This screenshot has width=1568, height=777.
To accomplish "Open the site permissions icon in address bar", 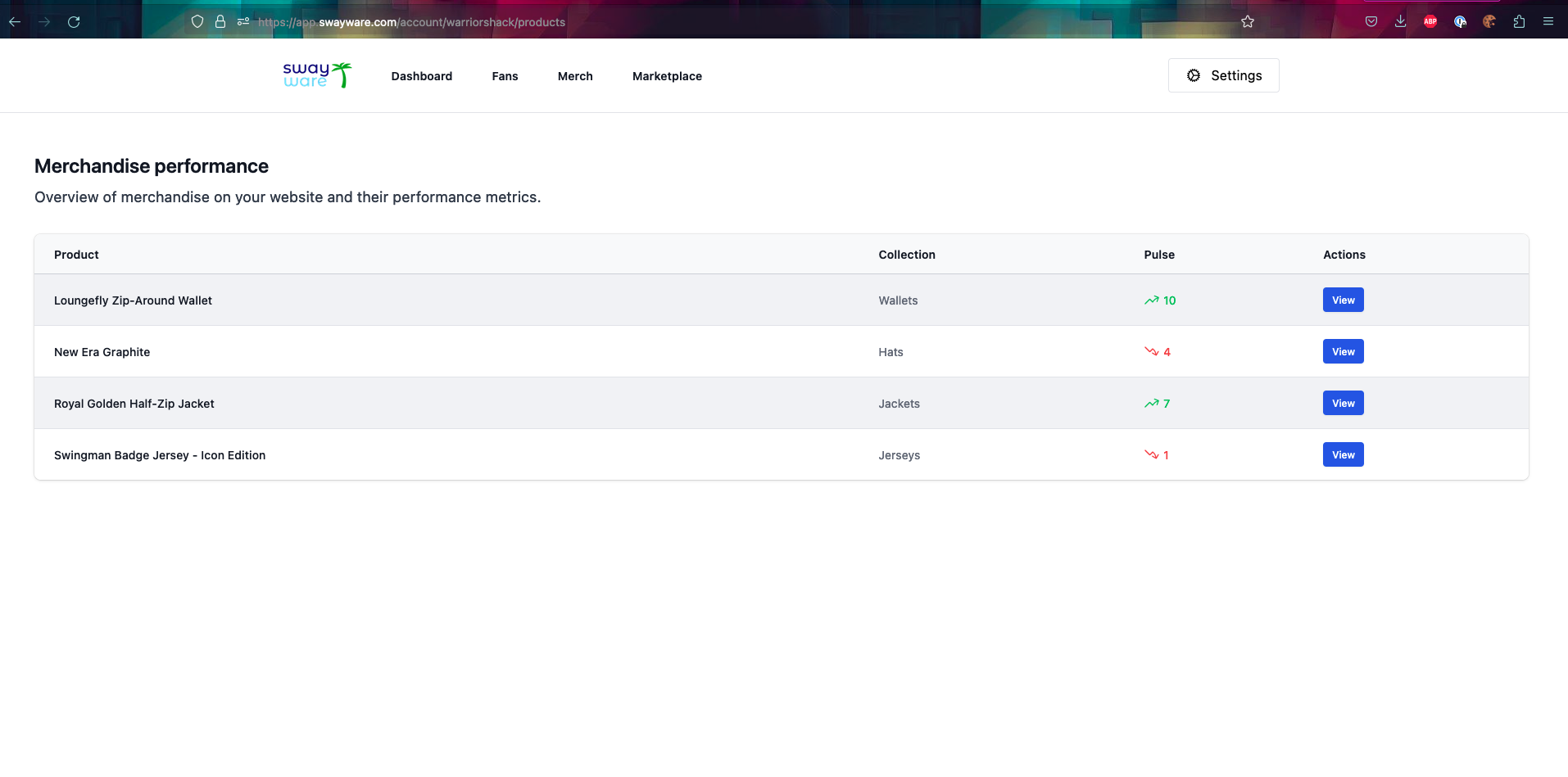I will pos(243,22).
